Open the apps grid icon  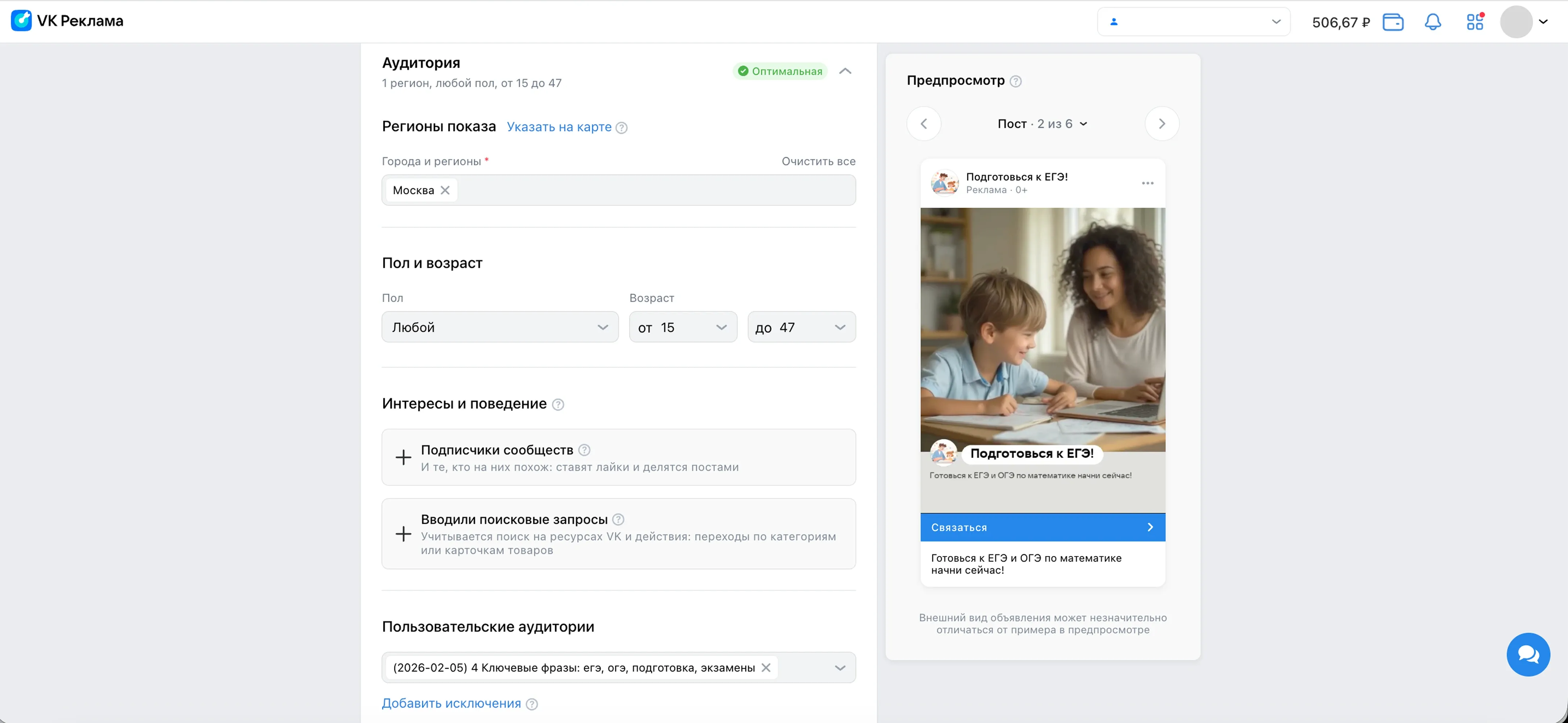(1474, 22)
